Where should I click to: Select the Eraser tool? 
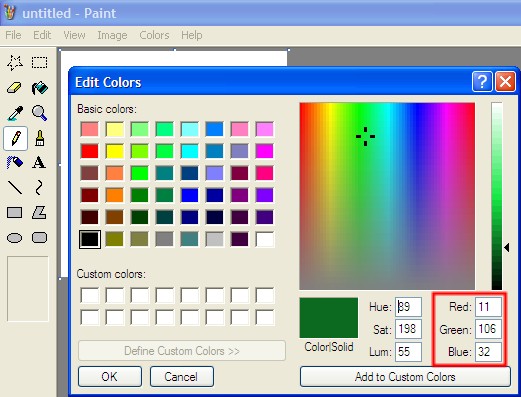tap(15, 88)
